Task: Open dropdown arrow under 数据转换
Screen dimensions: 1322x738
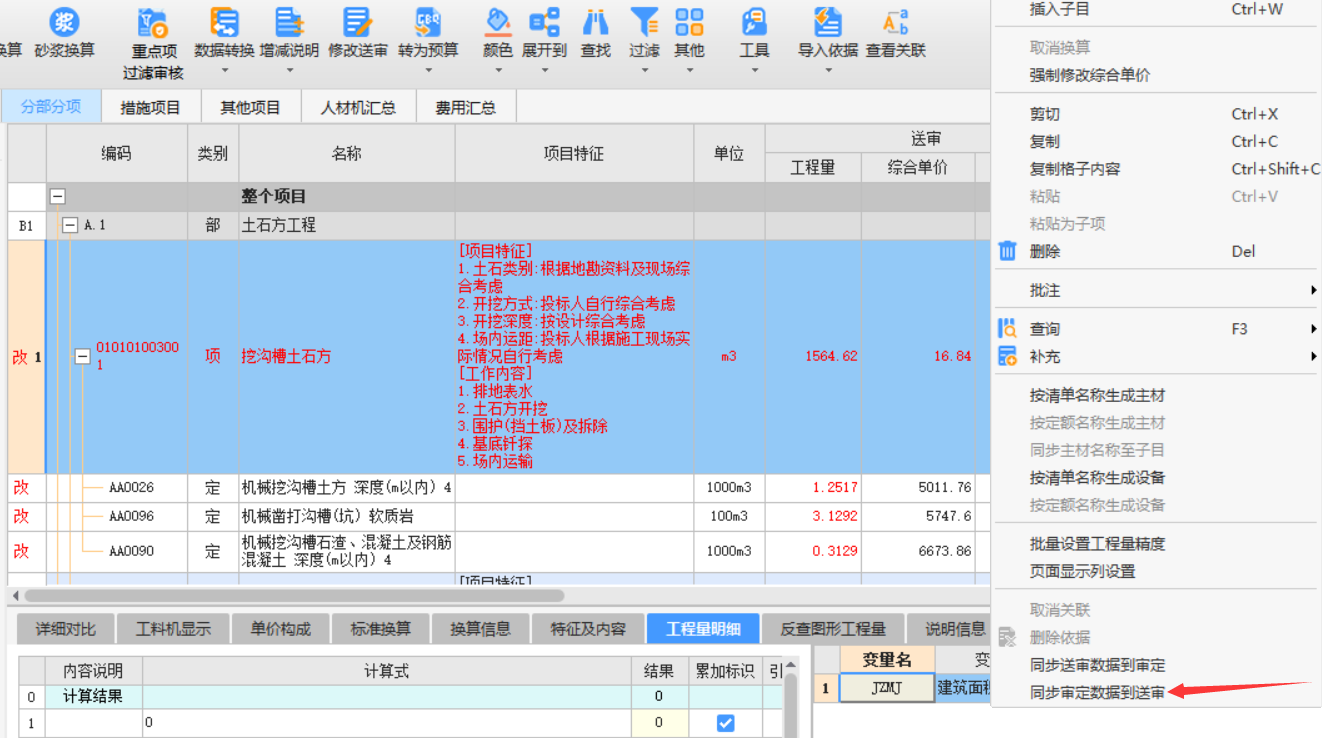Action: (224, 71)
